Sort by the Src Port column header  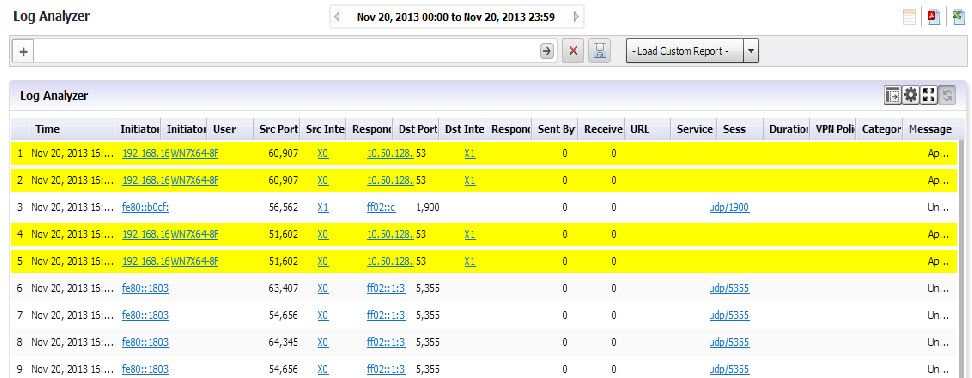279,129
